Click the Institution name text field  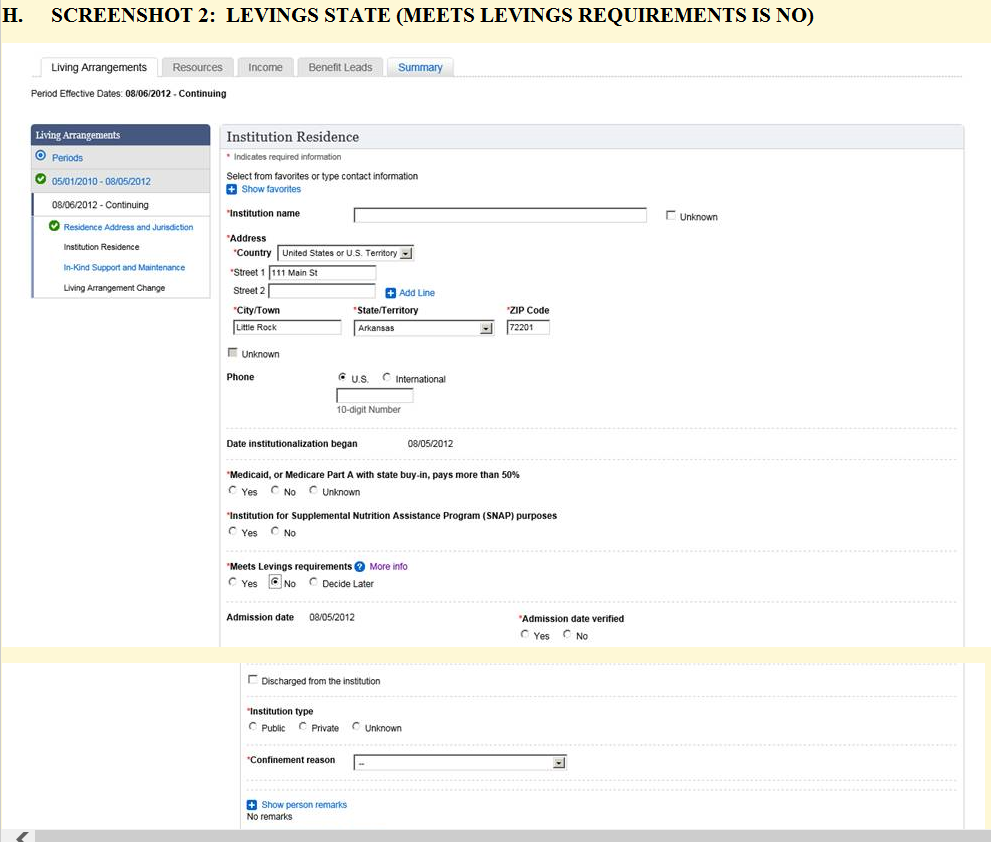pyautogui.click(x=500, y=215)
